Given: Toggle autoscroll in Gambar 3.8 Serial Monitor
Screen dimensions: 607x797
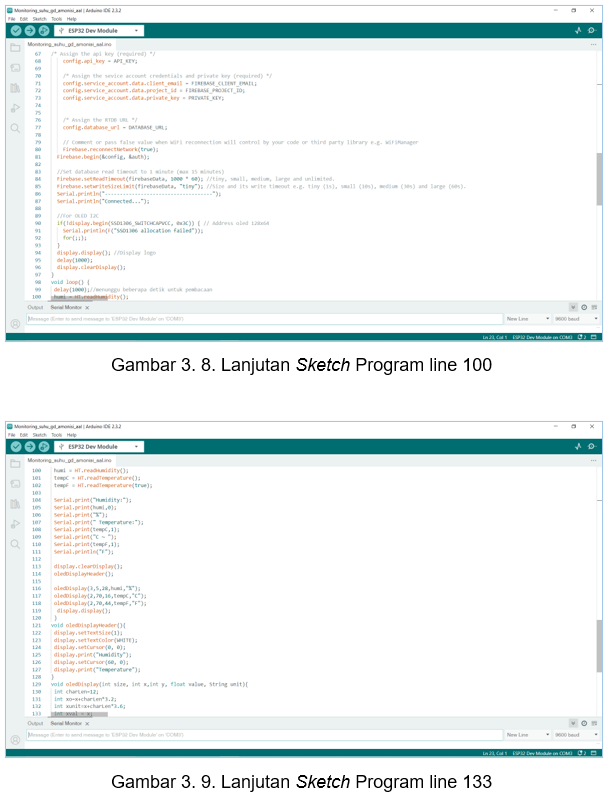Looking at the screenshot, I should (573, 307).
